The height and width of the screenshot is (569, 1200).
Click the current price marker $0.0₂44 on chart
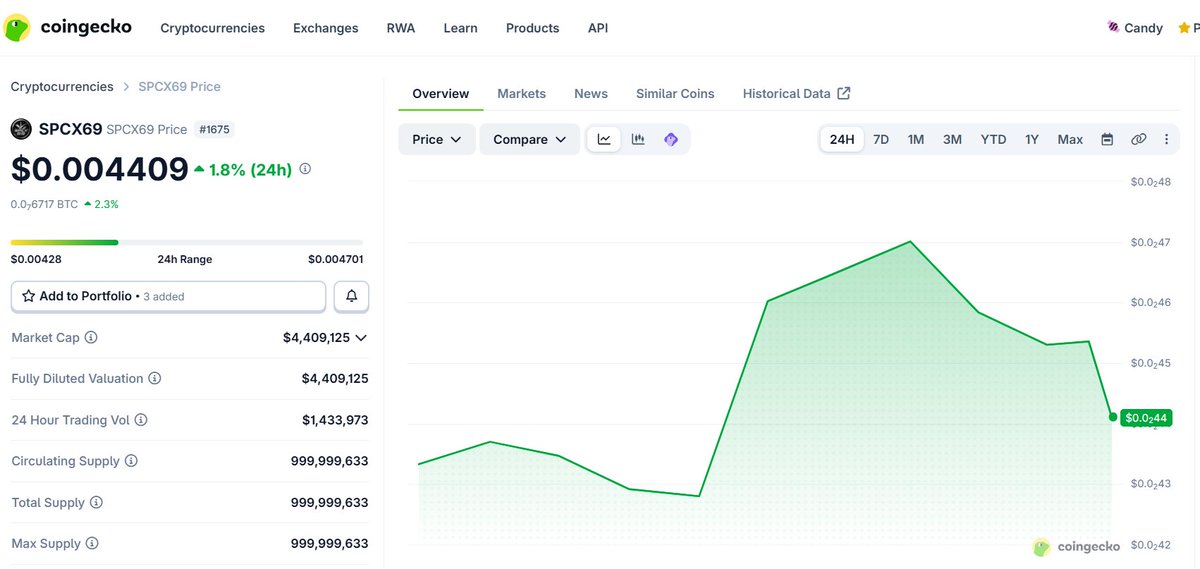tap(1145, 417)
